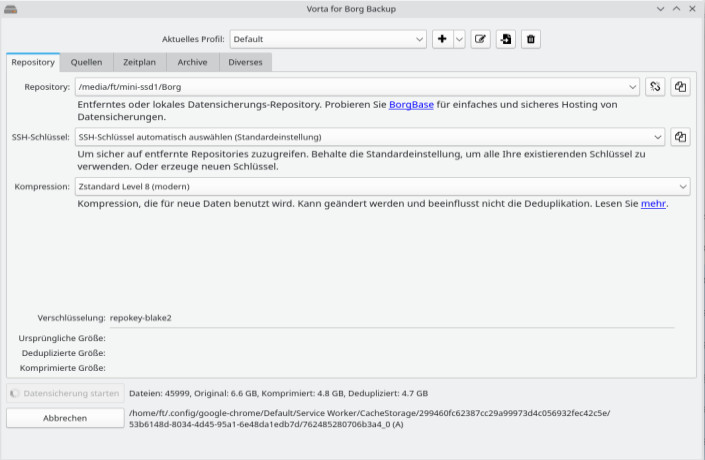Click the backup stats line 'Dateien: 45999'
The width and height of the screenshot is (705, 460).
pyautogui.click(x=278, y=393)
